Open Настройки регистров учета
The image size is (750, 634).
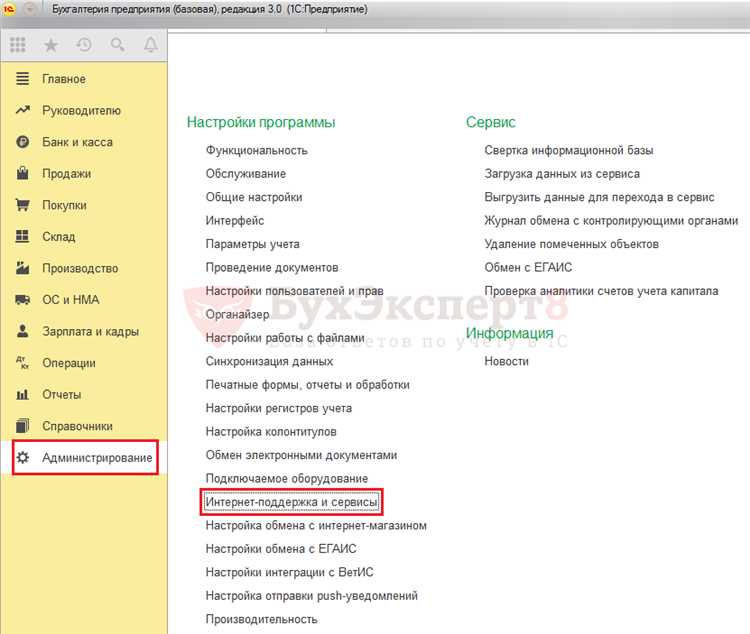[x=279, y=408]
